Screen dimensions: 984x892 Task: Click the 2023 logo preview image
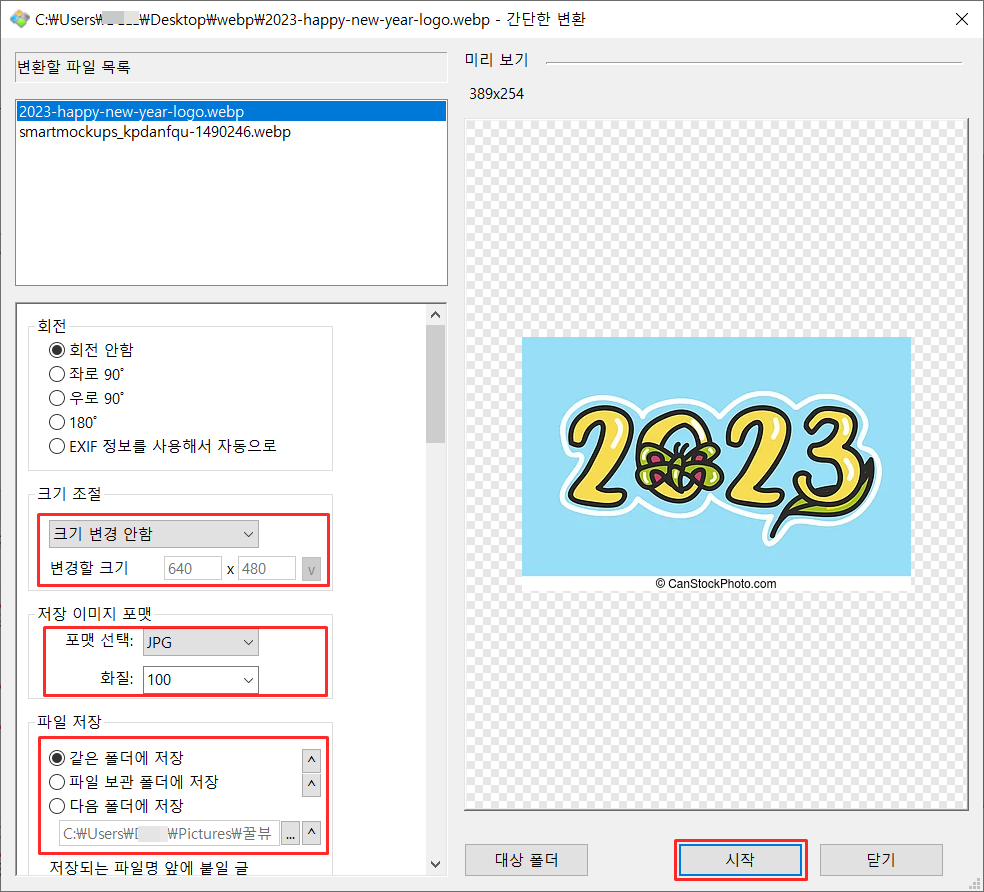(716, 465)
